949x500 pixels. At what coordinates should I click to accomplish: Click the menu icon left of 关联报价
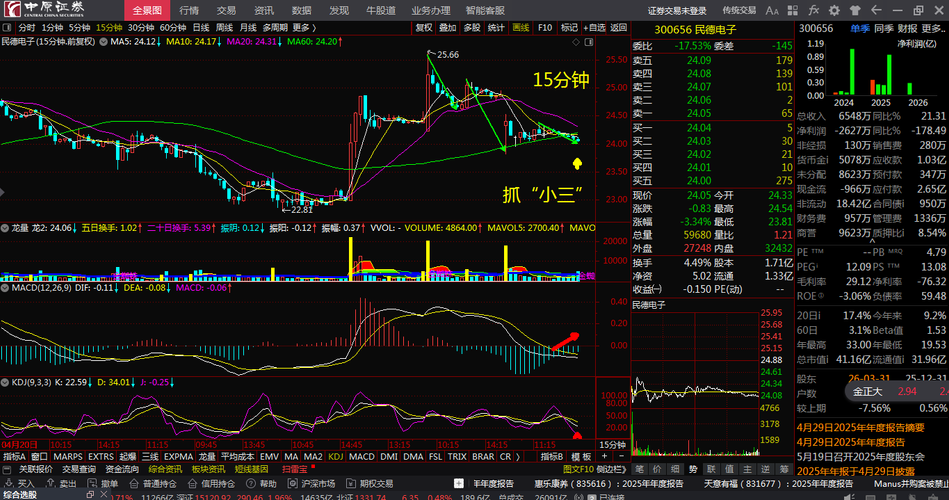tap(7, 470)
